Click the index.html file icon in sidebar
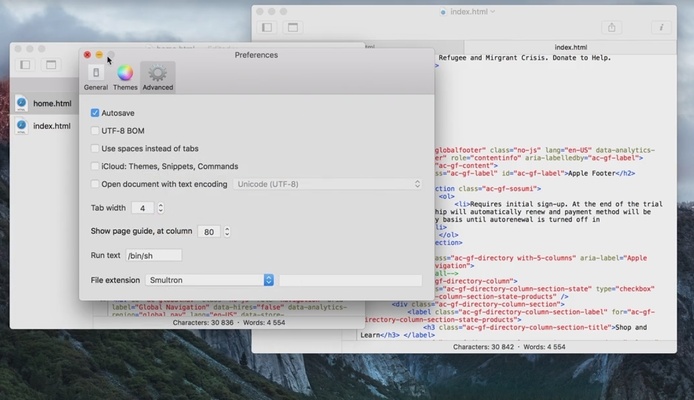This screenshot has height=400, width=694. click(21, 126)
